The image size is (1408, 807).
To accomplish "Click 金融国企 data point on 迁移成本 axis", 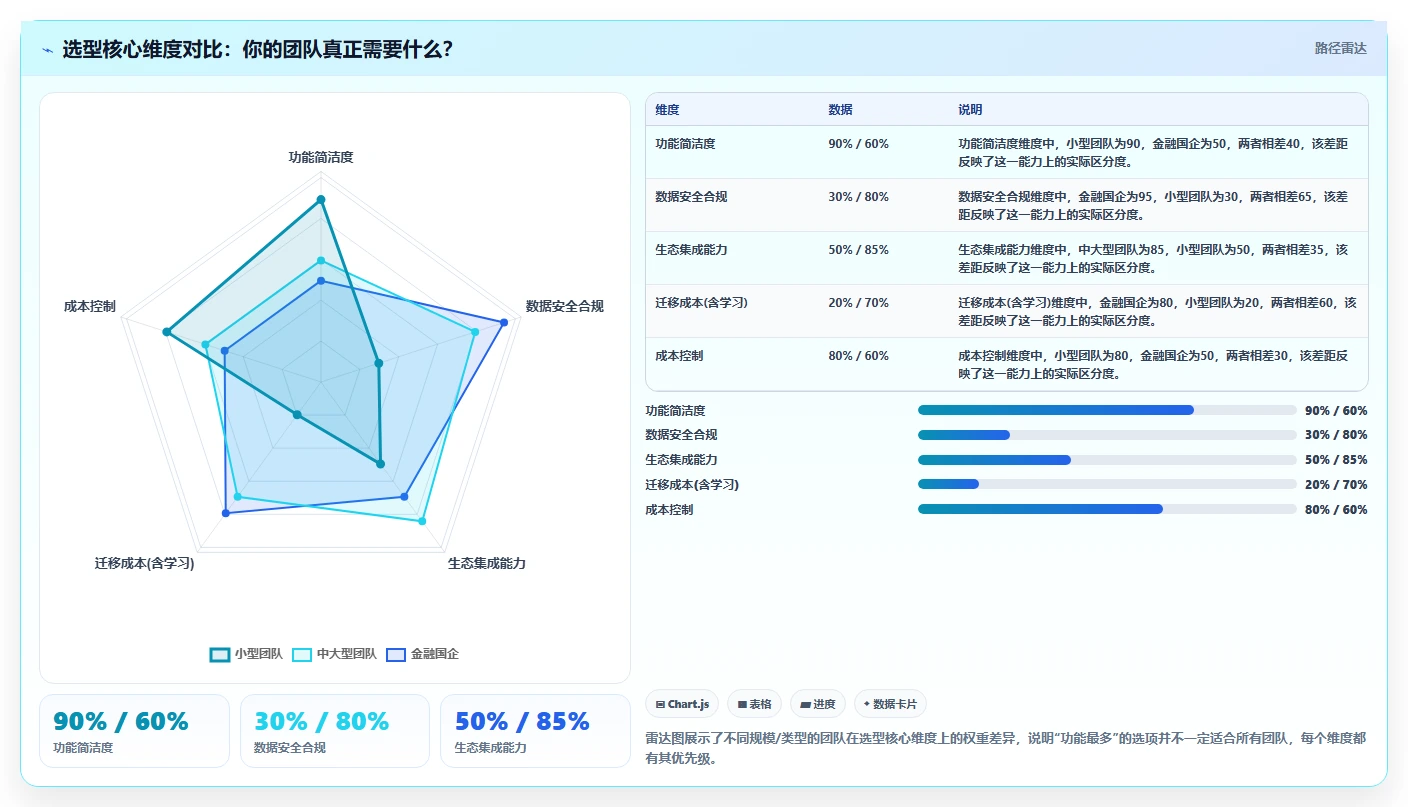I will click(226, 513).
